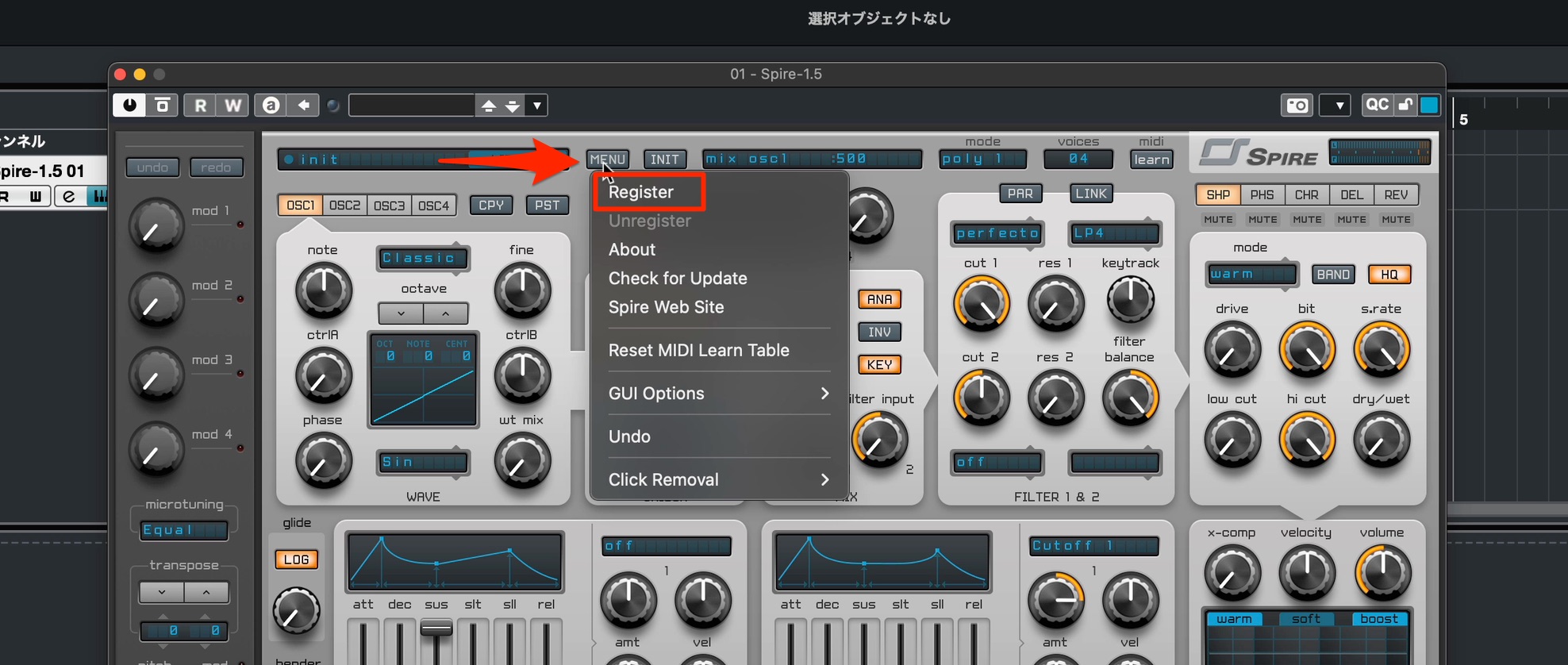Select the CHR effect tab
Viewport: 1568px width, 665px height.
1306,194
